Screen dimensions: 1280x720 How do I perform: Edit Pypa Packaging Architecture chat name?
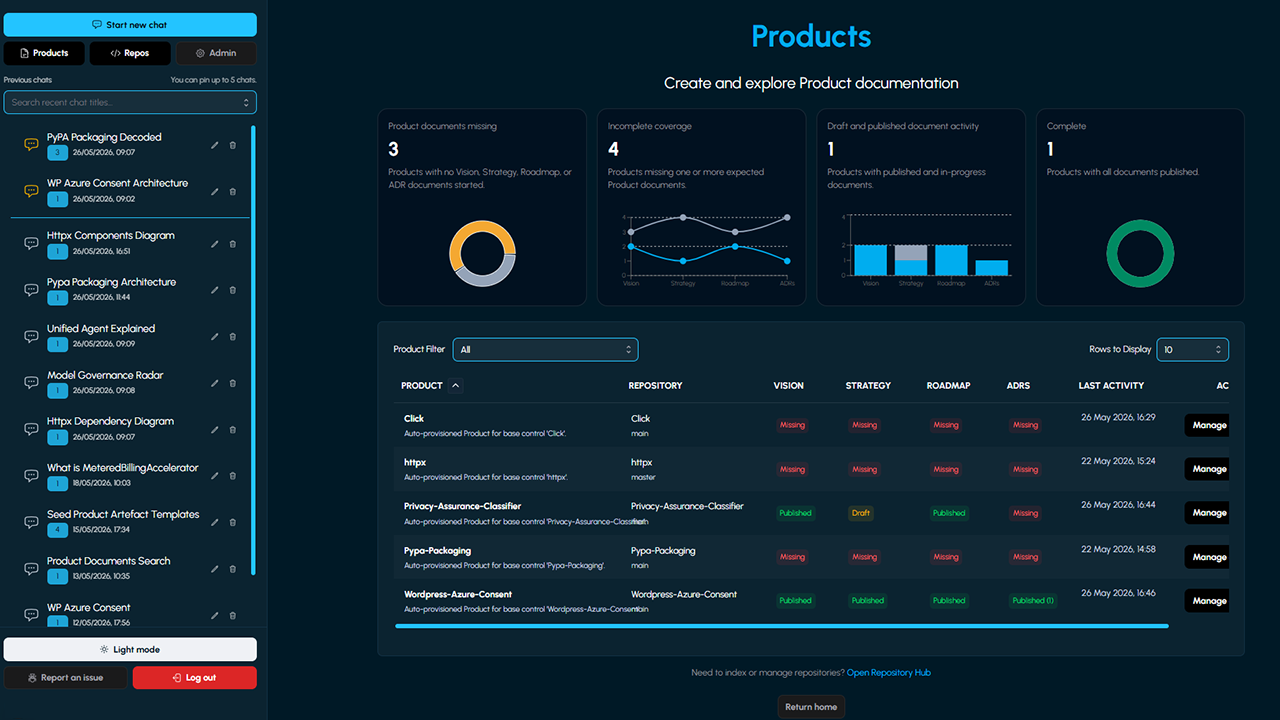215,290
